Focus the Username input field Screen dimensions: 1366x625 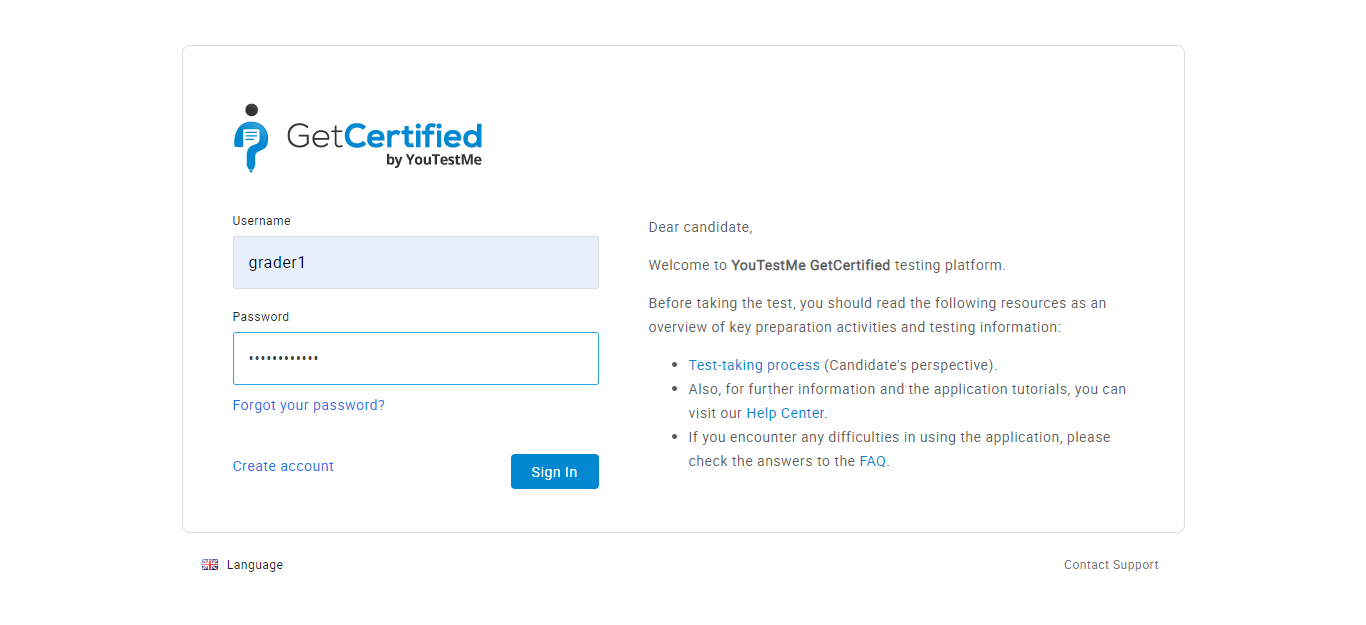415,263
